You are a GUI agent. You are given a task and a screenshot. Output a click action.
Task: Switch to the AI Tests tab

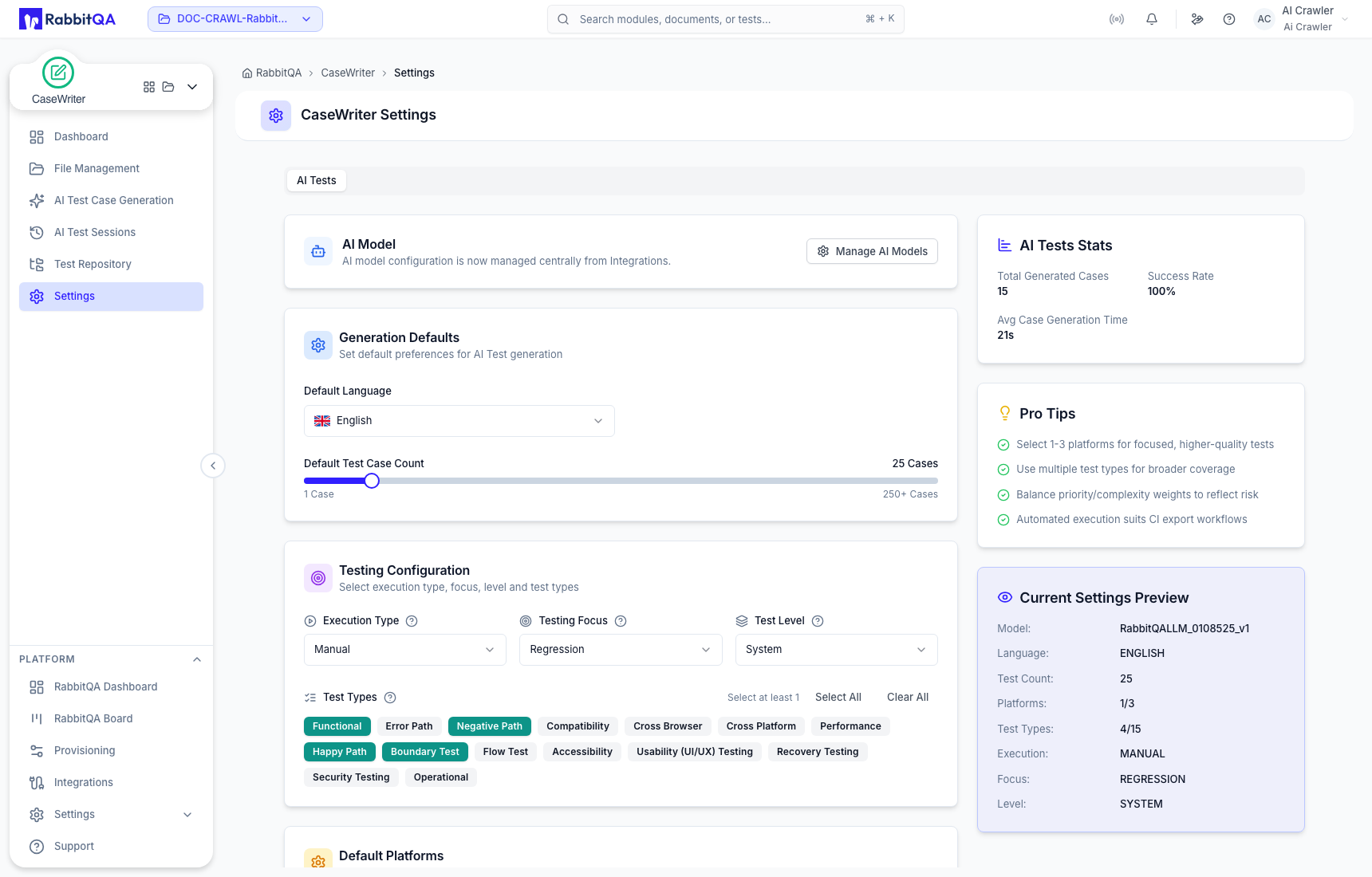(317, 181)
